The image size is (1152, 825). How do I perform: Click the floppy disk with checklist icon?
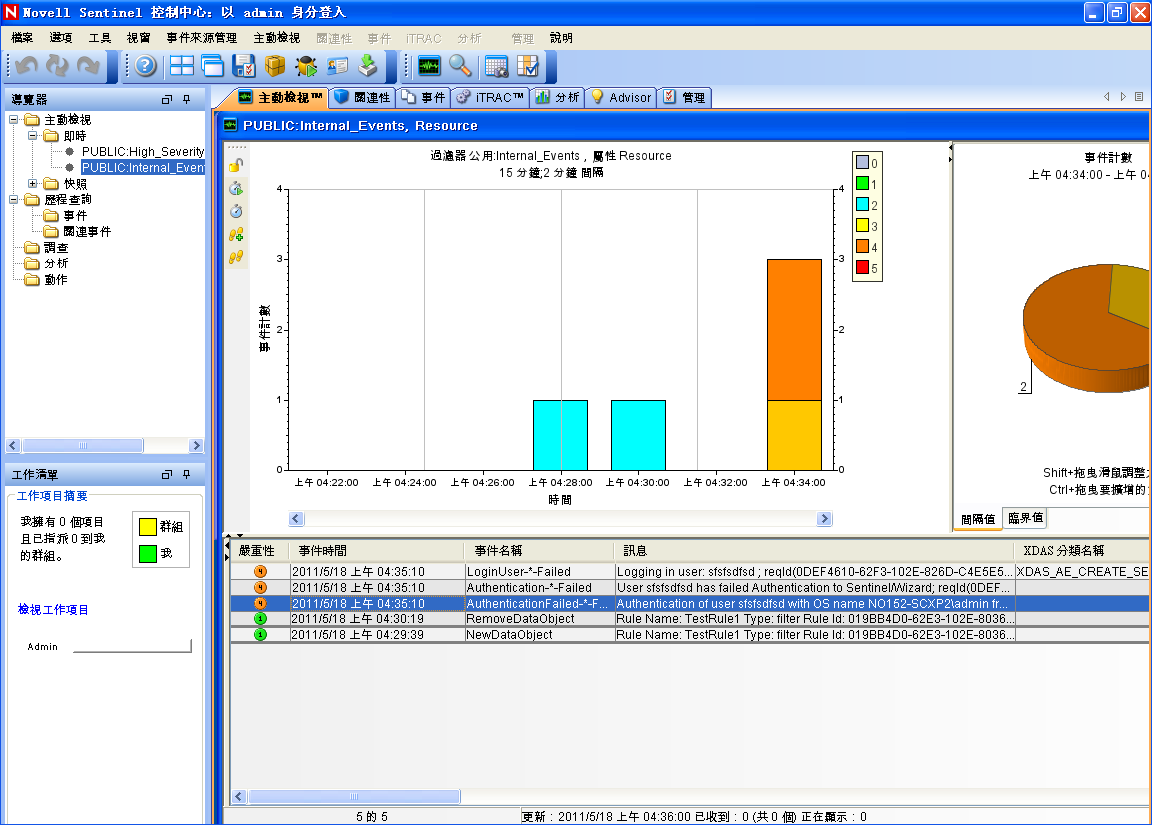click(x=243, y=66)
